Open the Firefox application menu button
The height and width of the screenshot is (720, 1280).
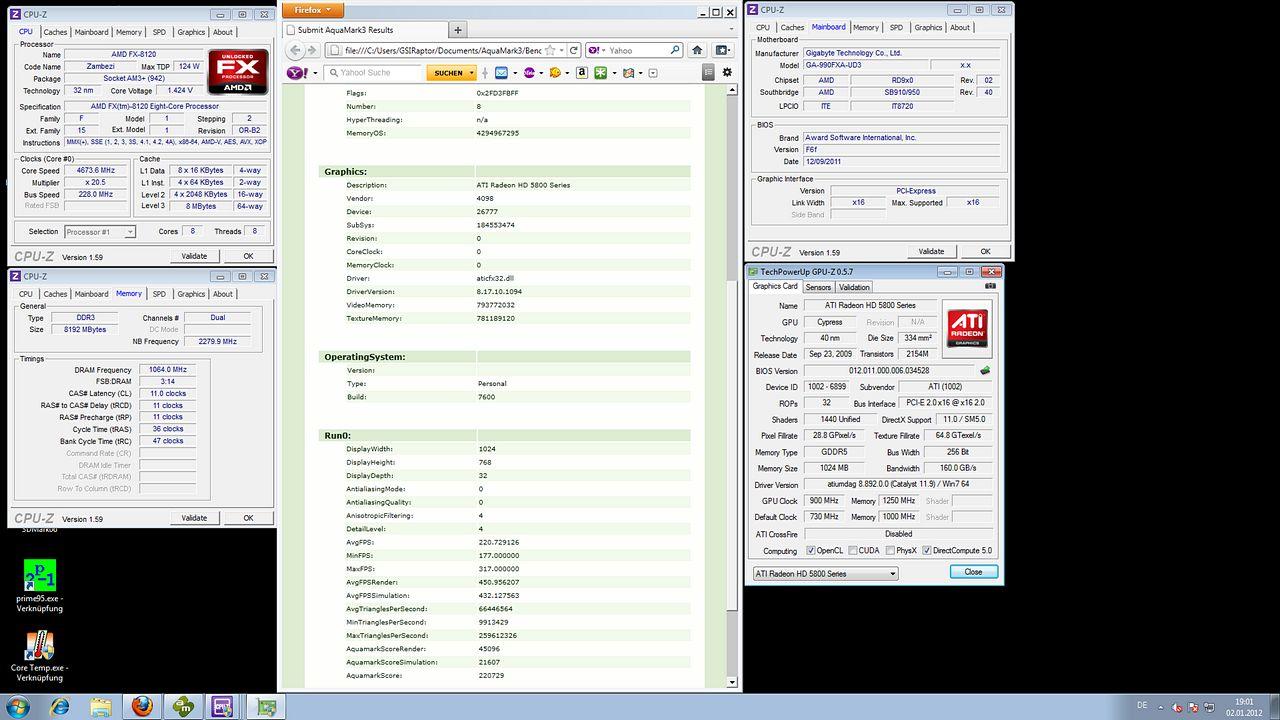(x=313, y=10)
